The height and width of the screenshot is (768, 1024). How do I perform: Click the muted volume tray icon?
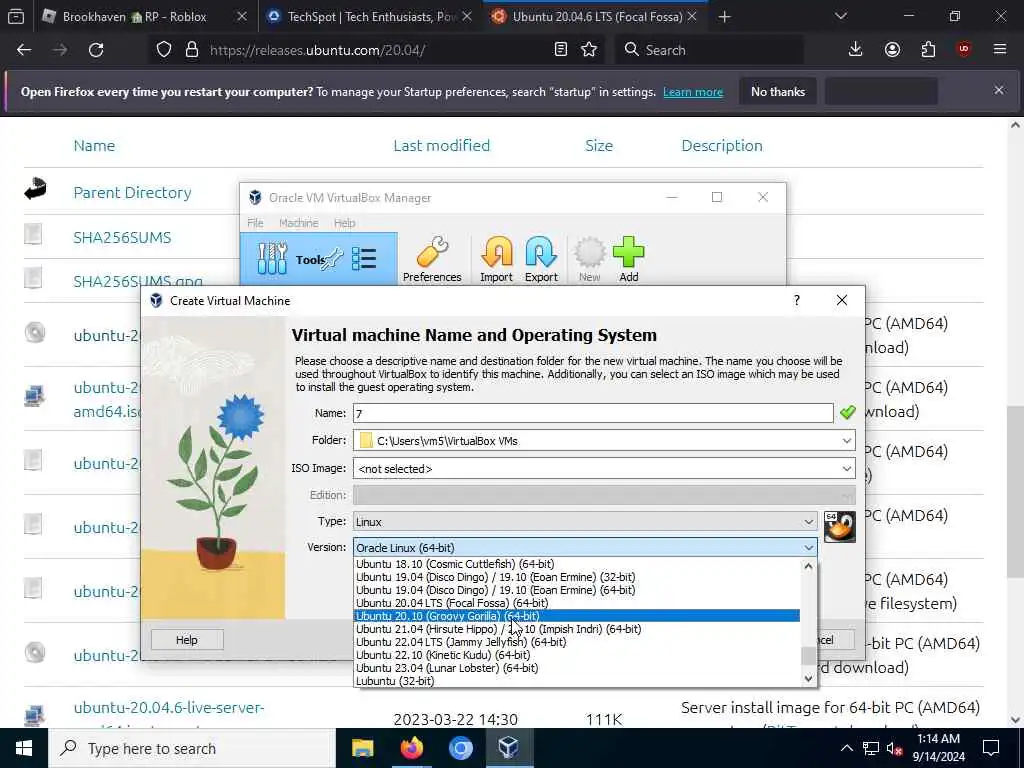point(895,749)
